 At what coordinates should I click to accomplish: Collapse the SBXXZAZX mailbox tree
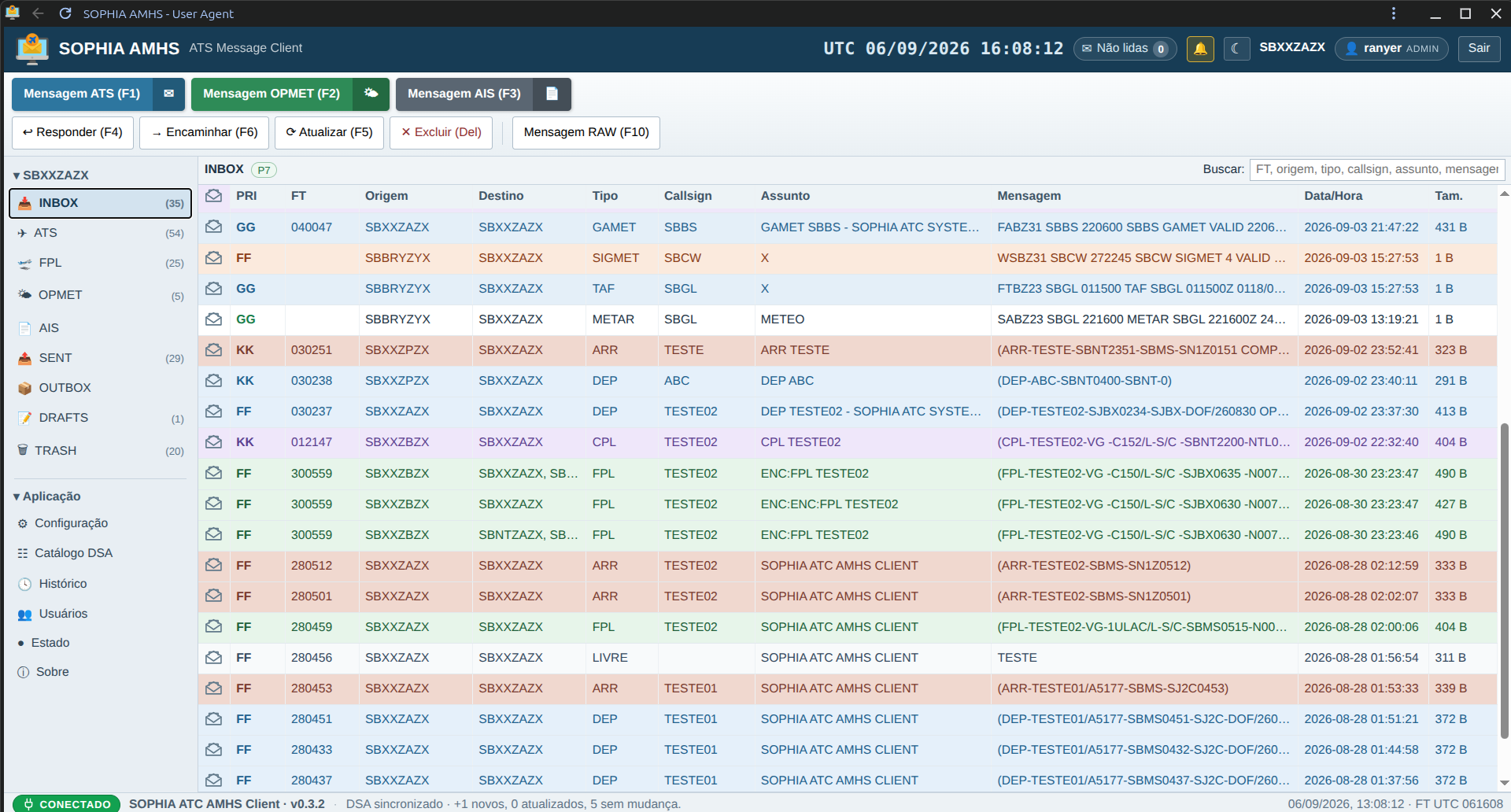click(51, 175)
